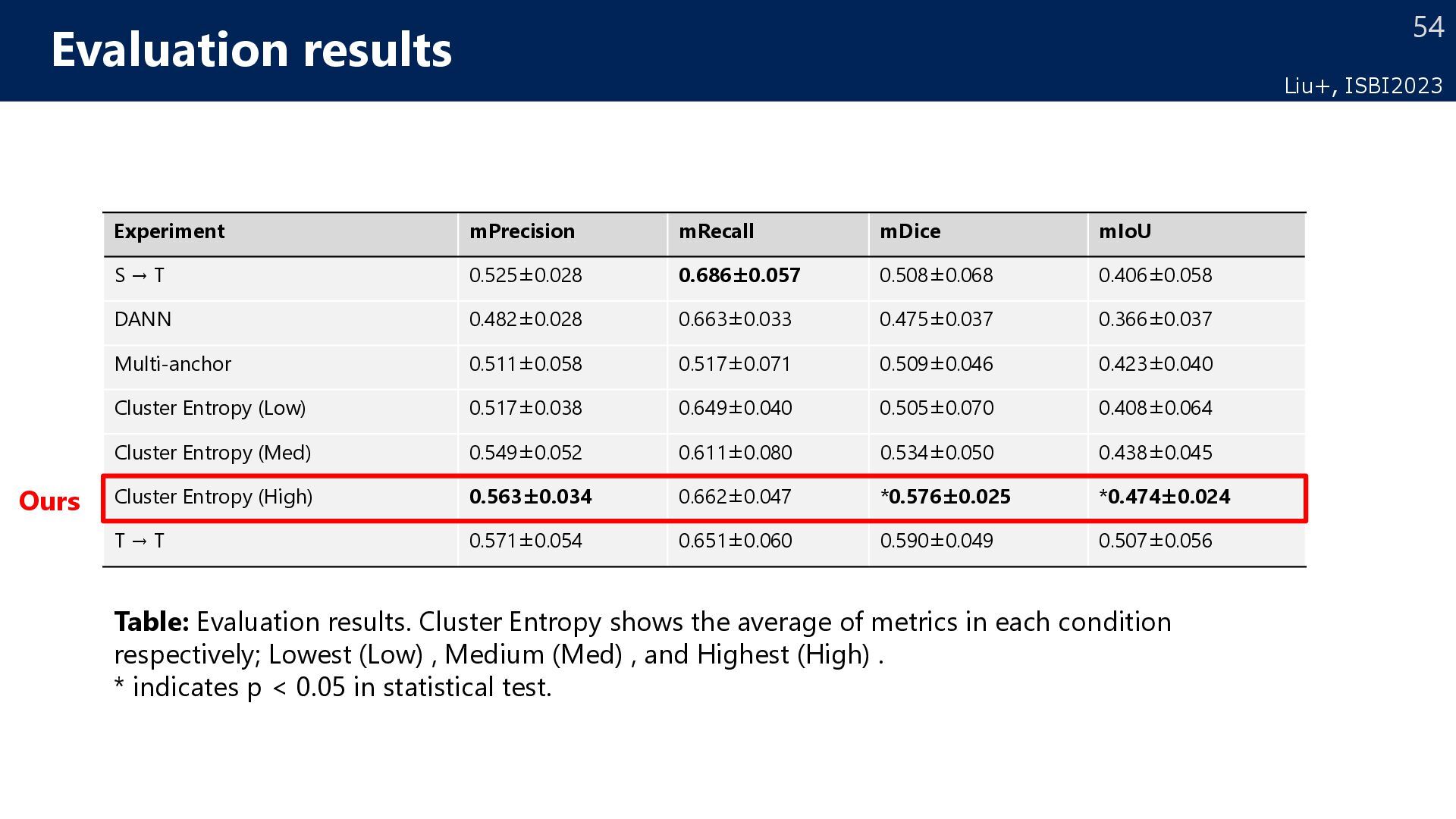Click the 'T → T' experiment row label

point(139,541)
